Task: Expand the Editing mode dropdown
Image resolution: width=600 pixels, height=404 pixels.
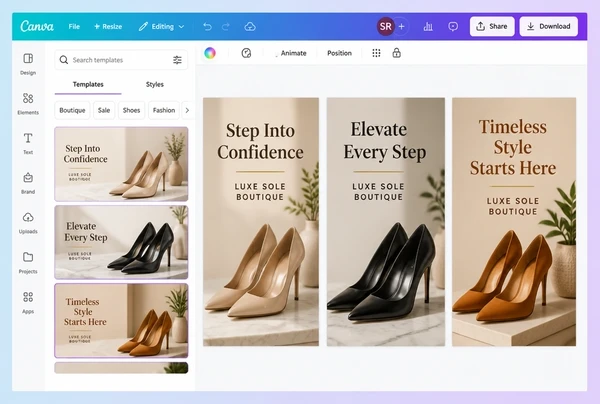Action: pyautogui.click(x=161, y=26)
